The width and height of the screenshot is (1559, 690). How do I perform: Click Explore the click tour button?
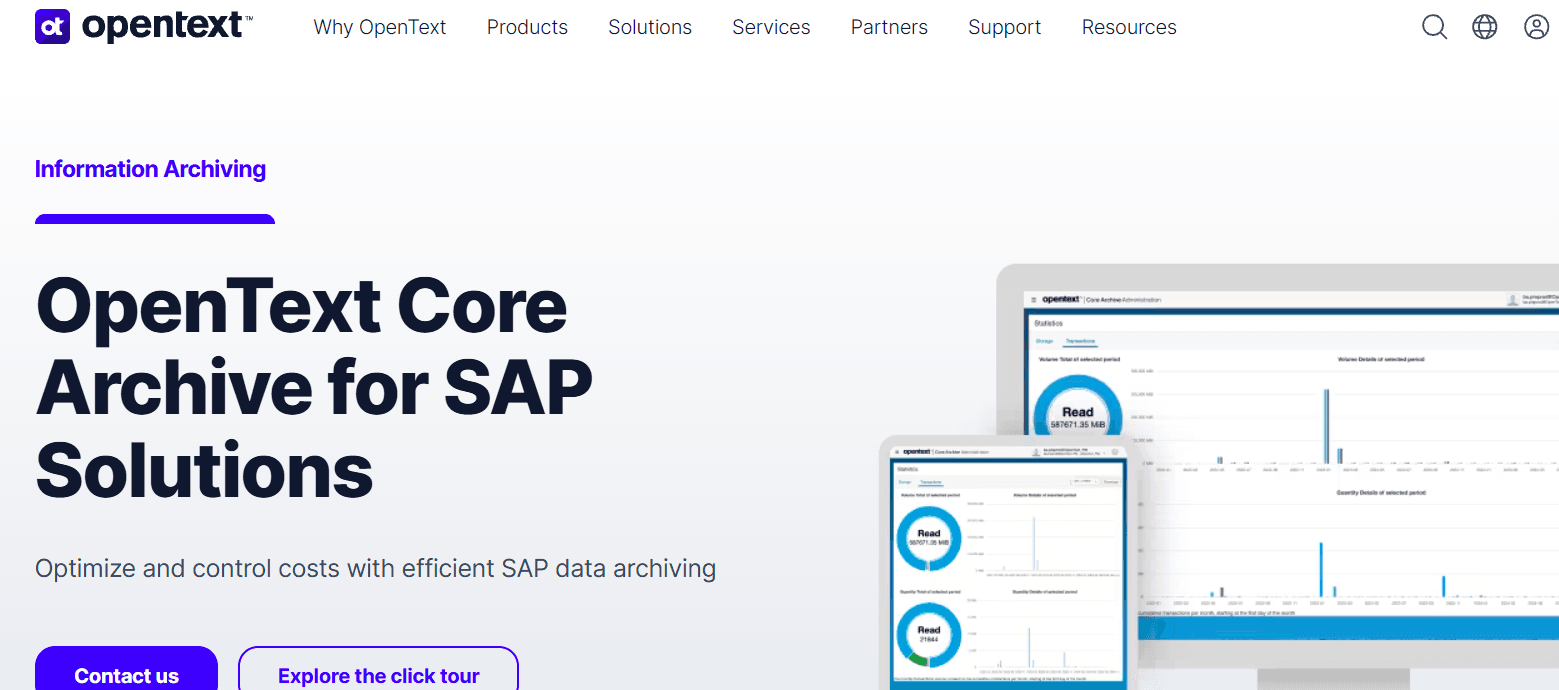coord(378,668)
